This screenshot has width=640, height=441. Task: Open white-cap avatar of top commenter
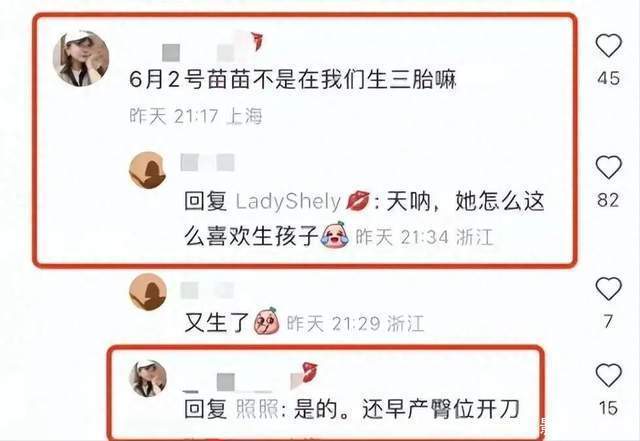click(x=81, y=58)
